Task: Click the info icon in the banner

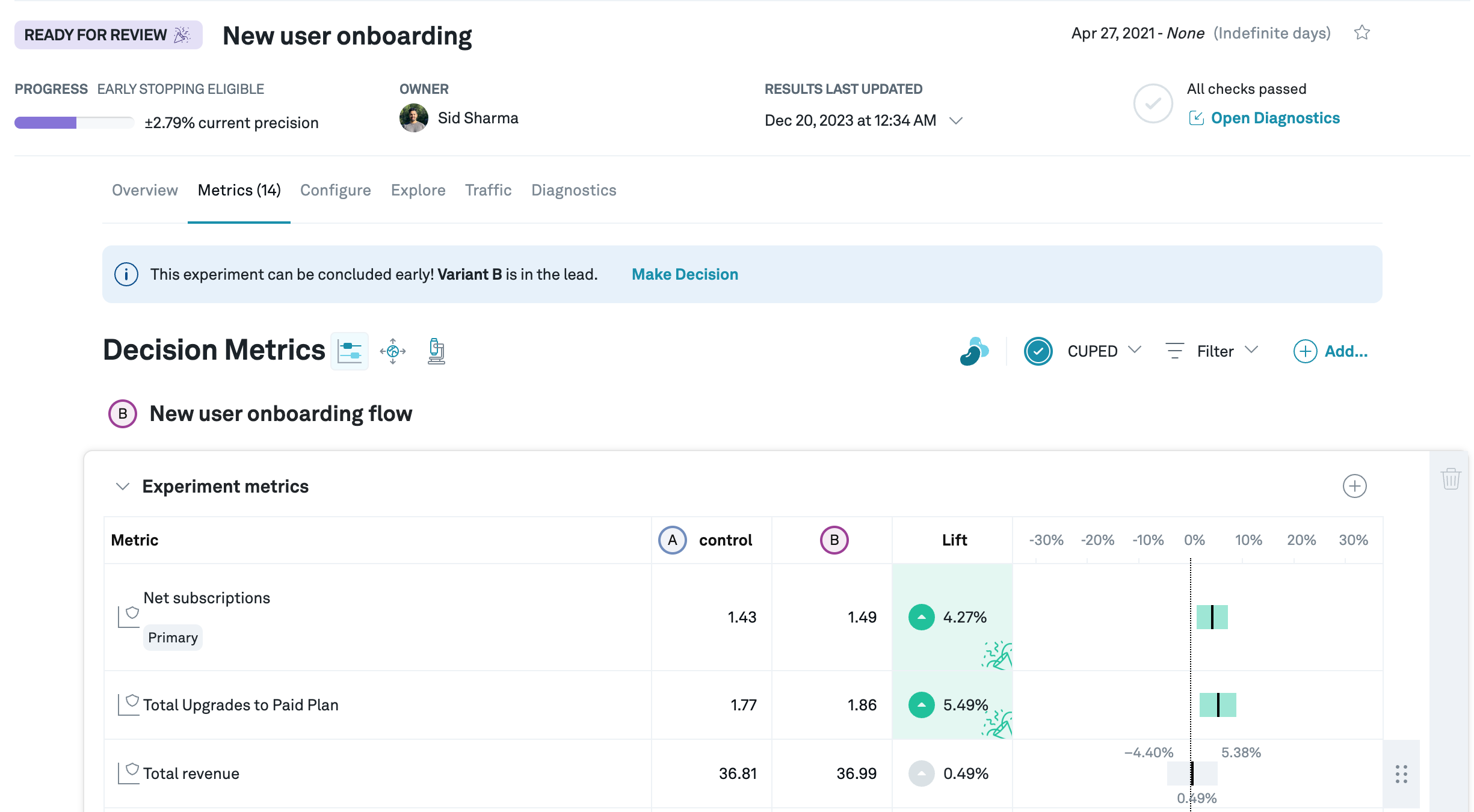Action: coord(126,274)
